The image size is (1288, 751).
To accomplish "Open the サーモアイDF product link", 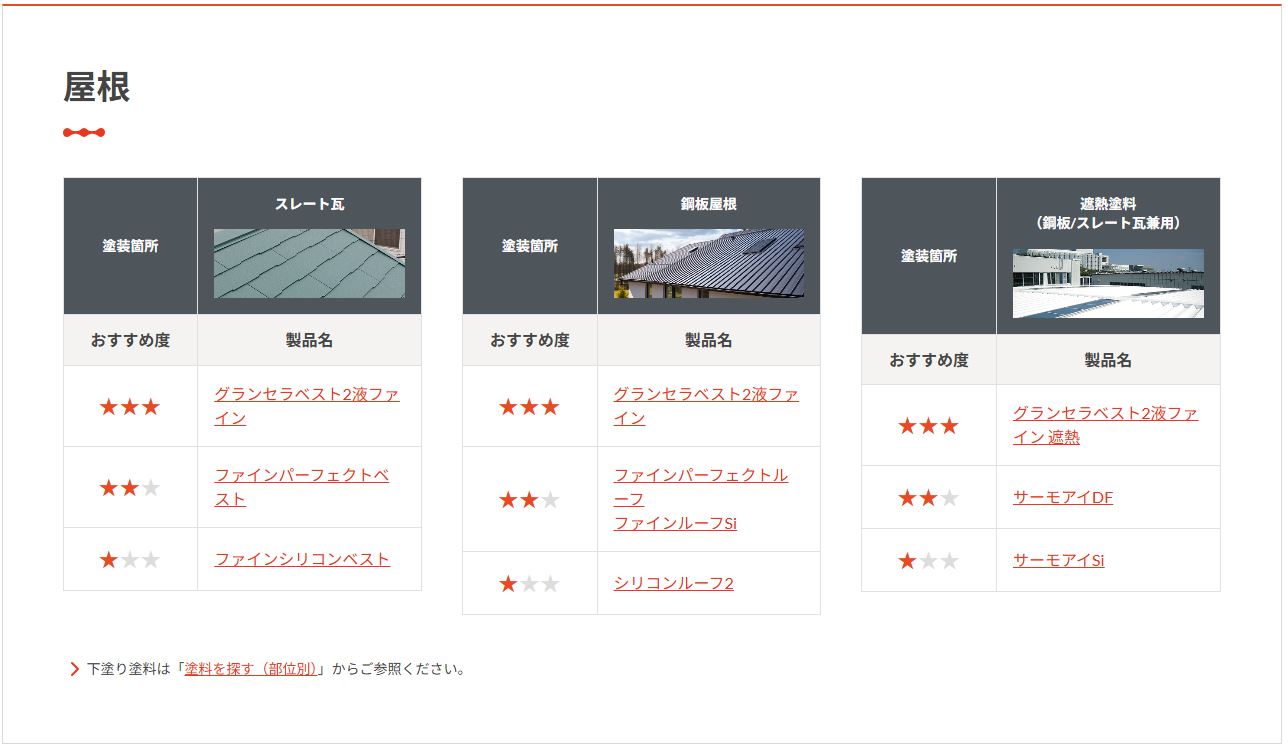I will coord(1062,497).
